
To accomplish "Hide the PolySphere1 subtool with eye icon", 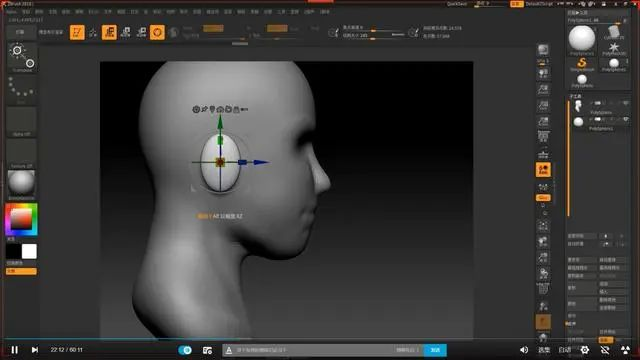I will pos(625,119).
